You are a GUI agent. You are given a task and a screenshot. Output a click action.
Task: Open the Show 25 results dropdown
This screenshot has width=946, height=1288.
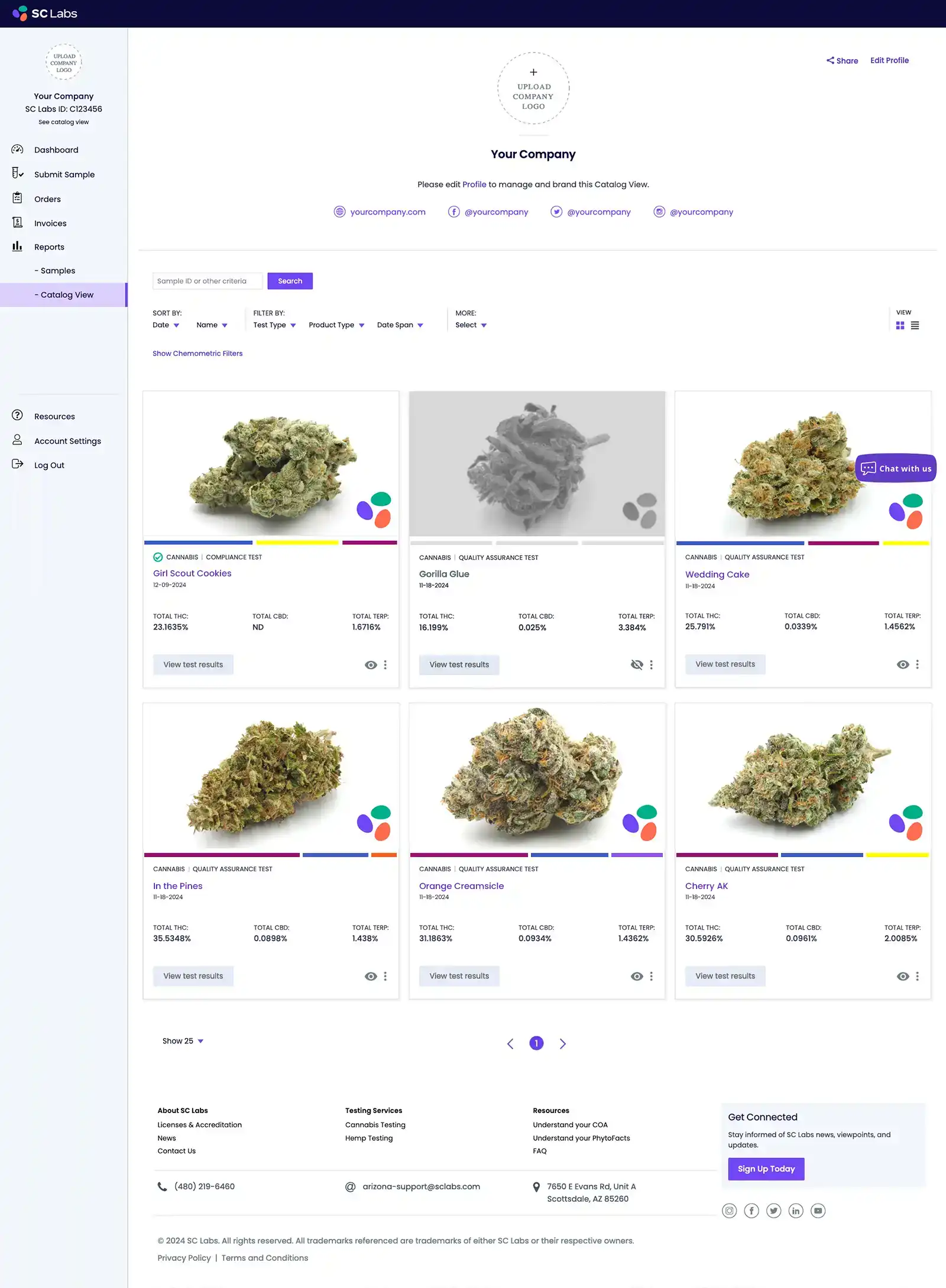click(x=183, y=1041)
